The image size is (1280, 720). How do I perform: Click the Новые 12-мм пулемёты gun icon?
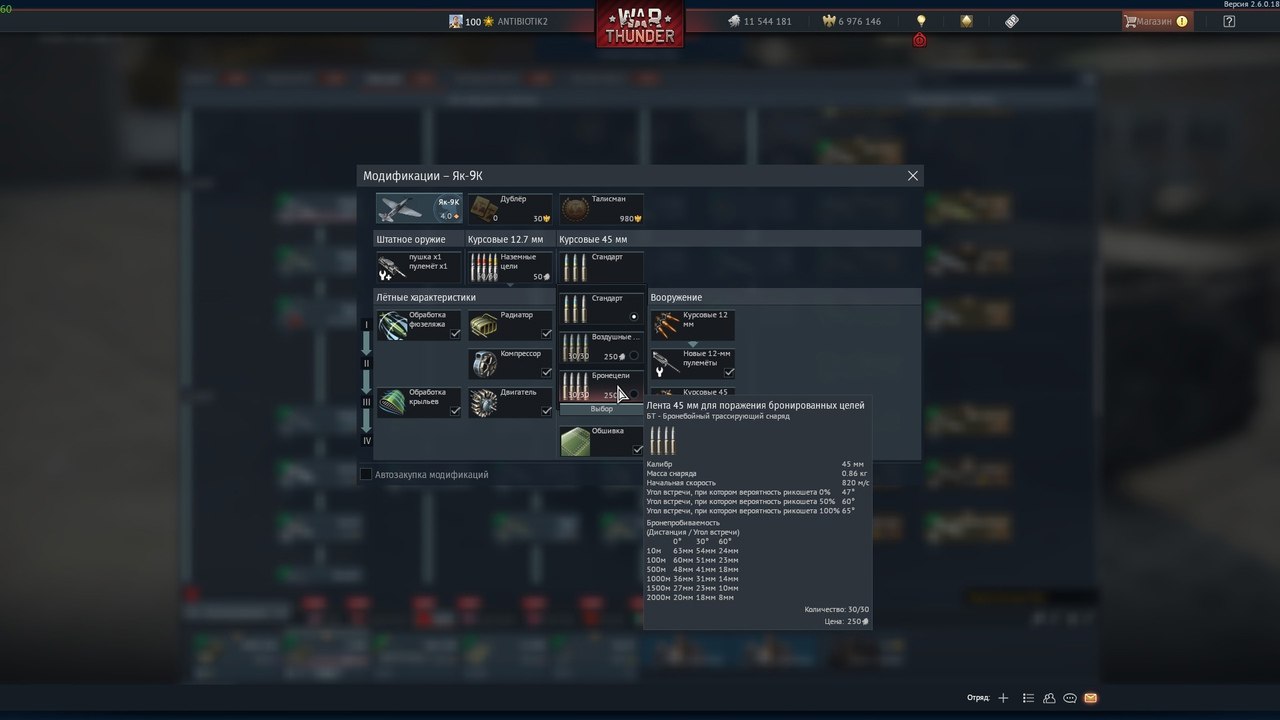666,363
